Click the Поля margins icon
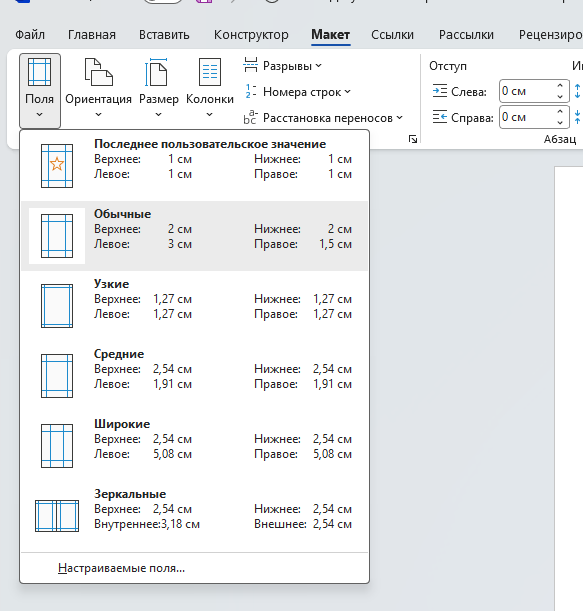The image size is (583, 611). pyautogui.click(x=39, y=72)
